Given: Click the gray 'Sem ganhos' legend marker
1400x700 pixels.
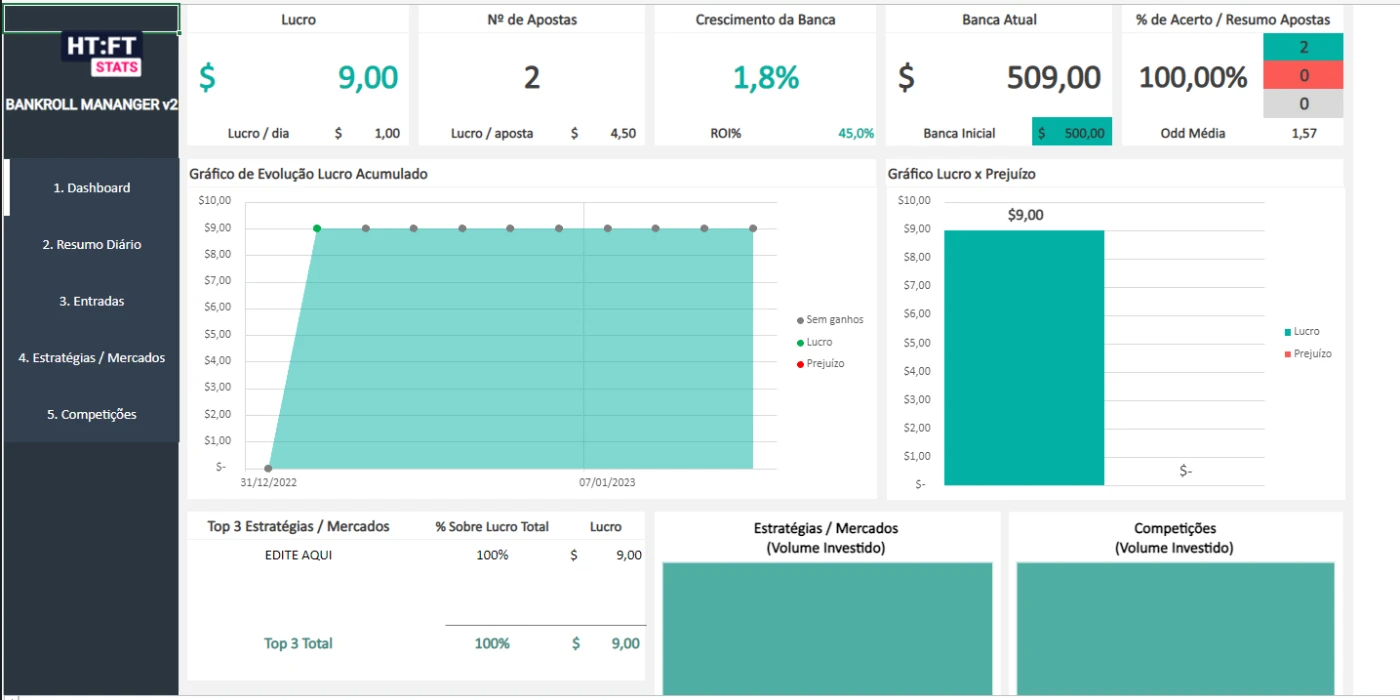Looking at the screenshot, I should tap(800, 320).
